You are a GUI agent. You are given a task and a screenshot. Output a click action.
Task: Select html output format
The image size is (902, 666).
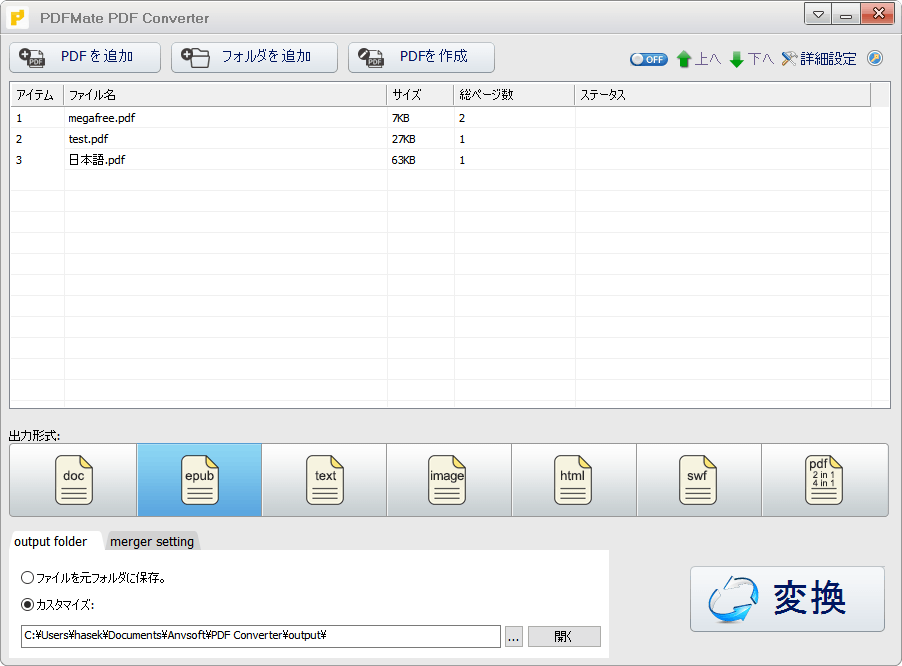click(x=574, y=480)
